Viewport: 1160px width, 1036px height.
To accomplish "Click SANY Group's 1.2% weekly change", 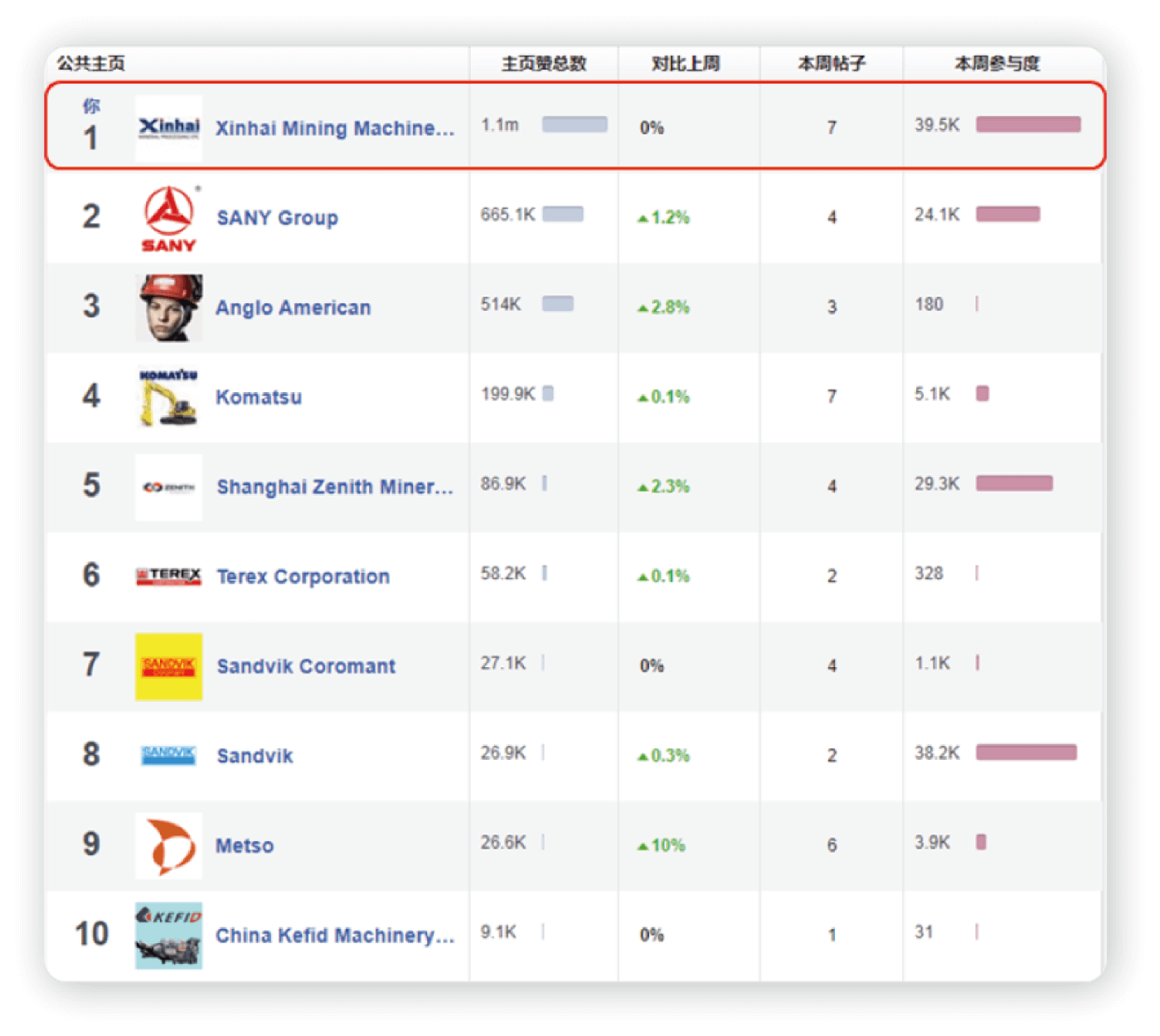I will [663, 217].
